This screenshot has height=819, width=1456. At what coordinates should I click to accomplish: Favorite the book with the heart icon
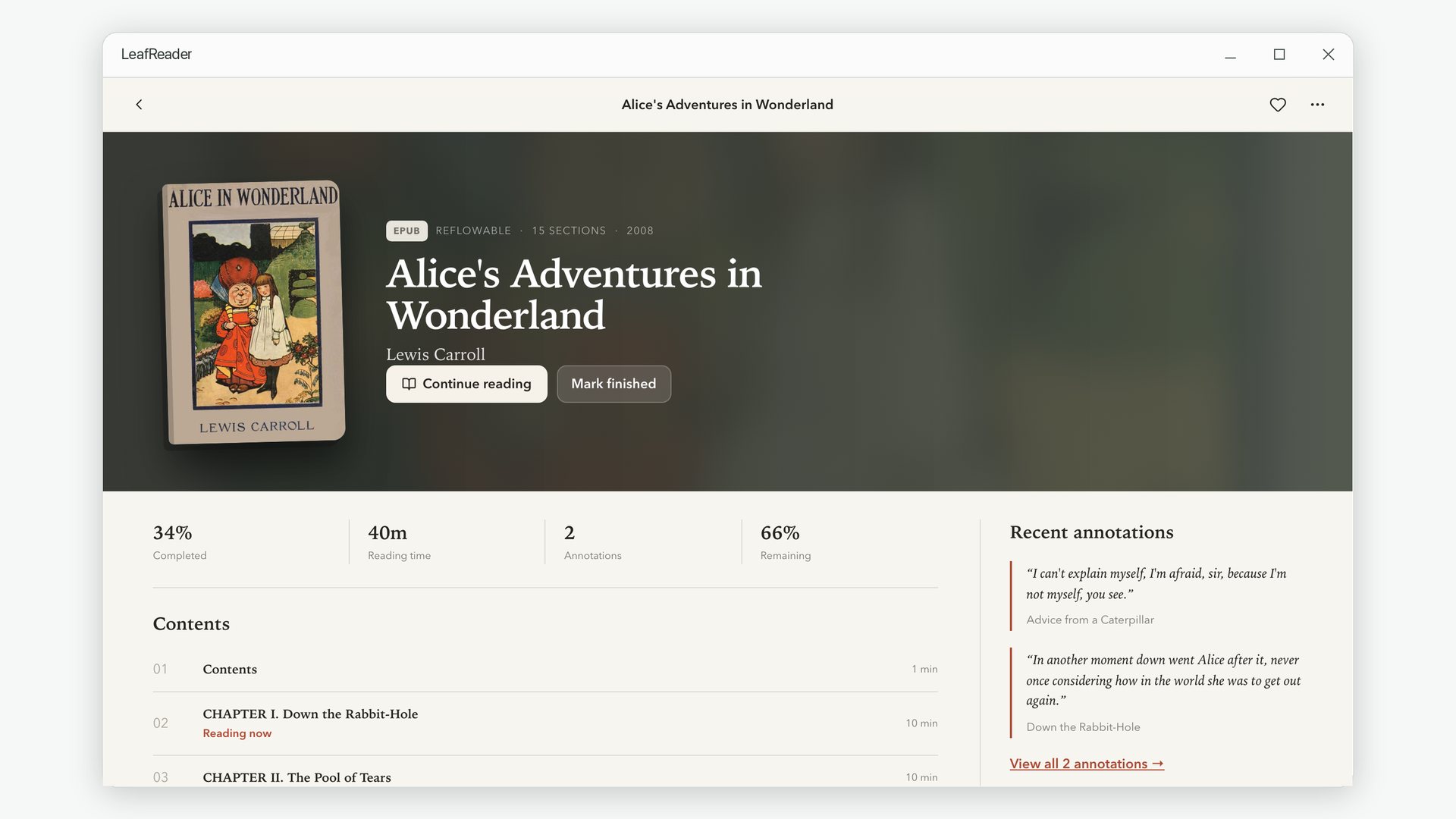click(1278, 105)
